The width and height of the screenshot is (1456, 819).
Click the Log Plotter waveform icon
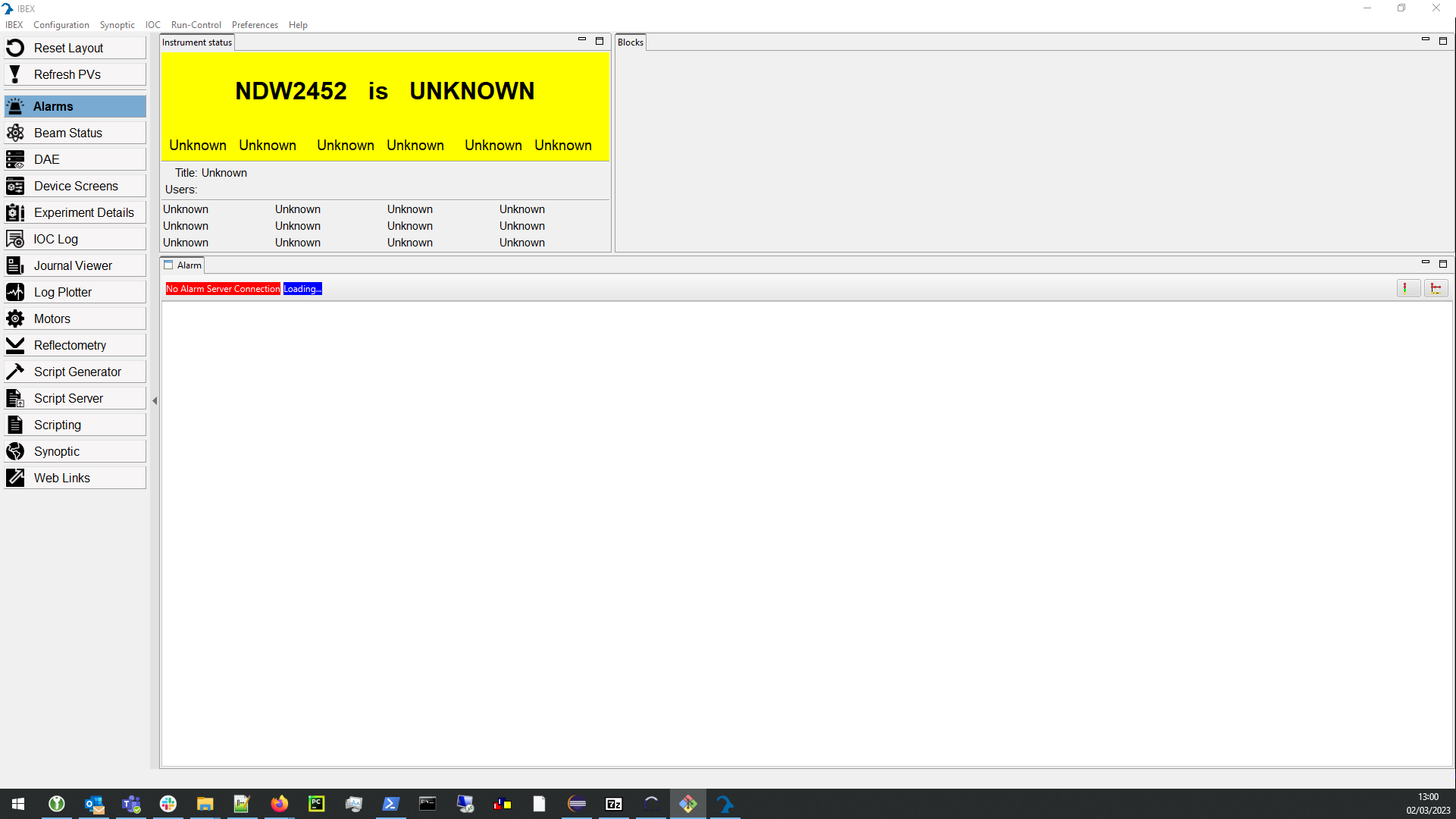click(x=15, y=292)
